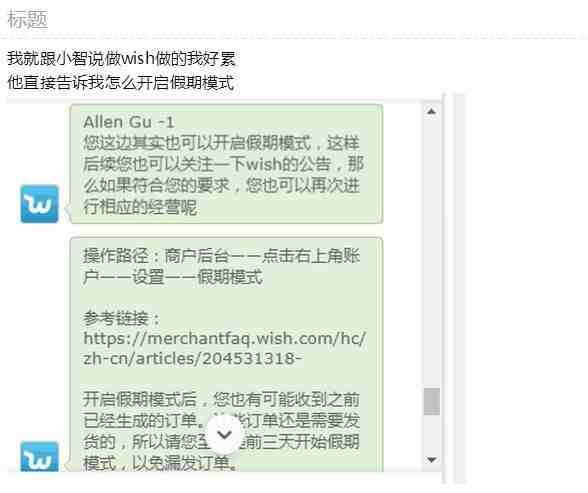Click the chat scrollbar thumb
This screenshot has height=493, width=588.
pos(432,402)
